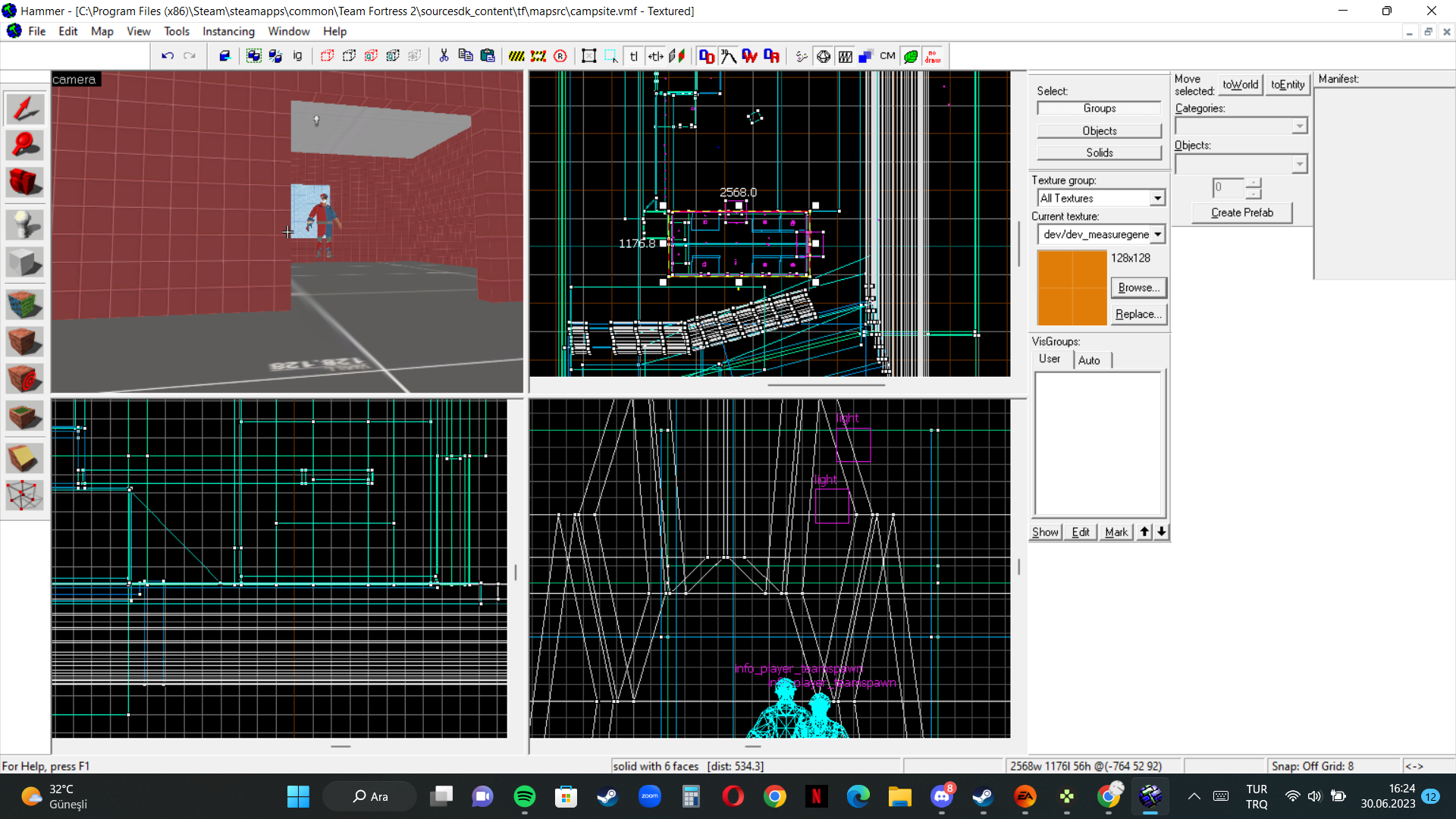Click the Redo arrow icon
Screen dimensions: 1456x819
pos(190,56)
